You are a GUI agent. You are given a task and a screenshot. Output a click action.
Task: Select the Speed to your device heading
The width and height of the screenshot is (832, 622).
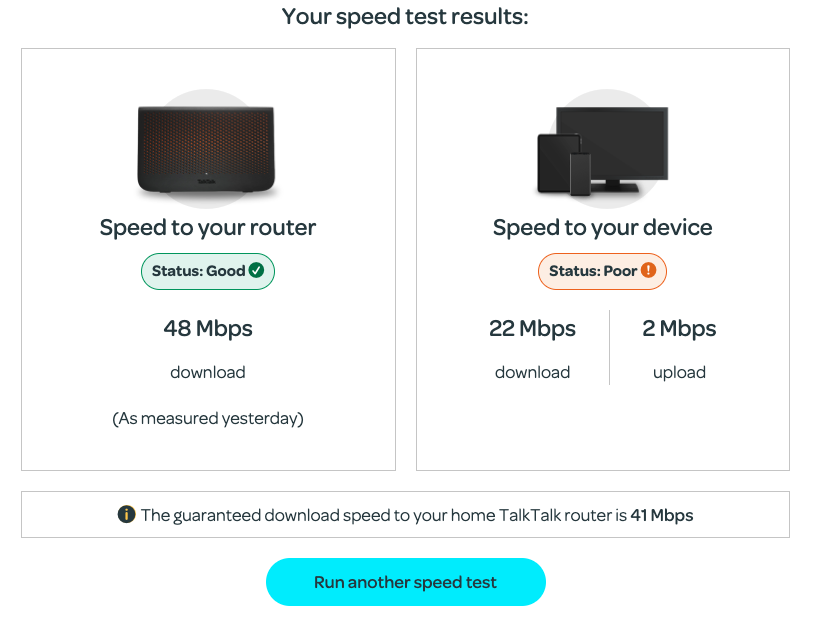pos(602,227)
